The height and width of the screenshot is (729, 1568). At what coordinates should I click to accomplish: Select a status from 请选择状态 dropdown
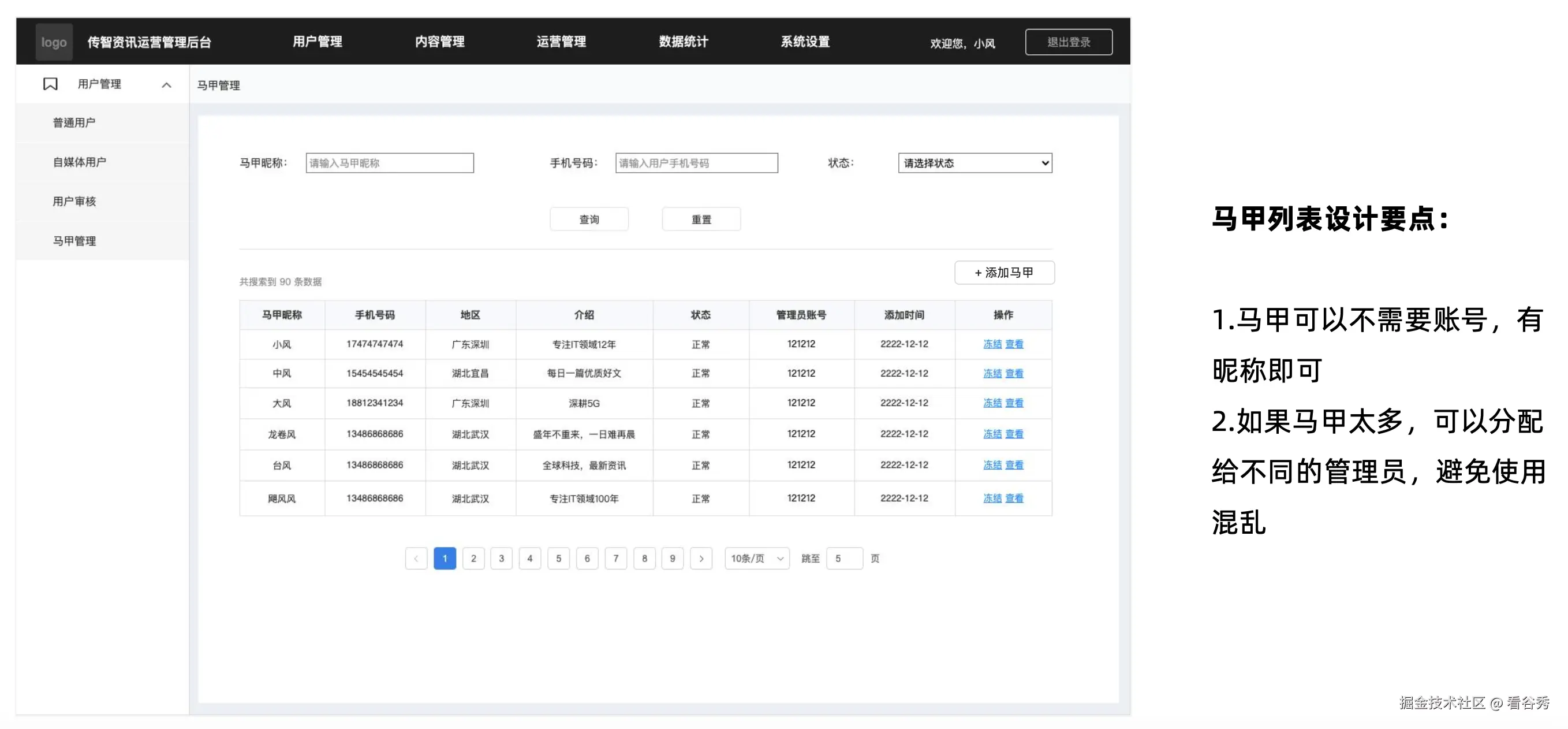pos(974,162)
